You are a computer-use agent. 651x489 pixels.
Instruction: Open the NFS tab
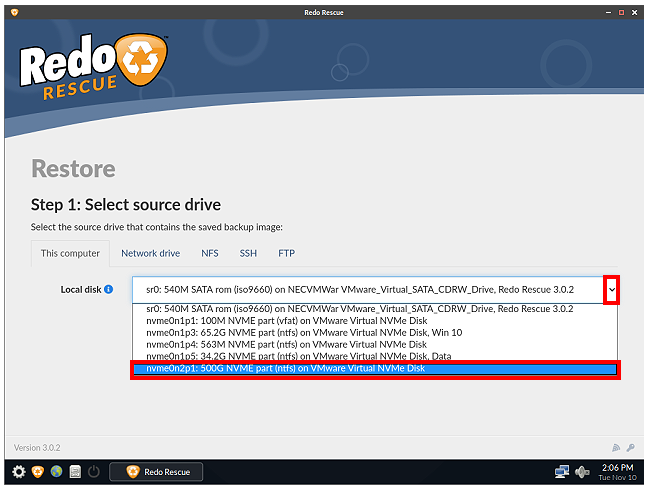(210, 253)
